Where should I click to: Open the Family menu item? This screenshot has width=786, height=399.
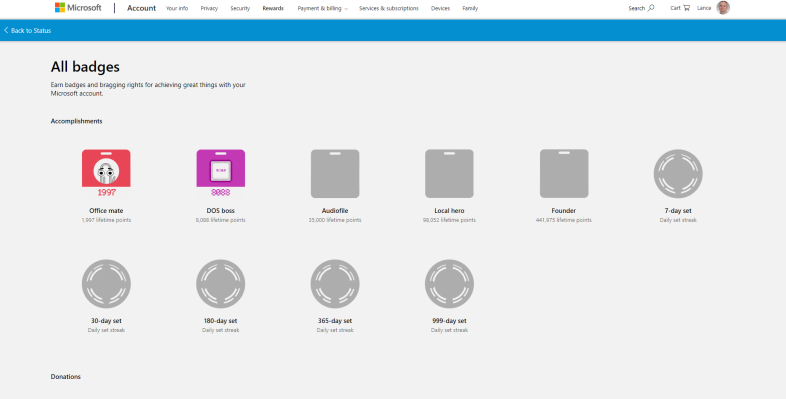coord(470,9)
